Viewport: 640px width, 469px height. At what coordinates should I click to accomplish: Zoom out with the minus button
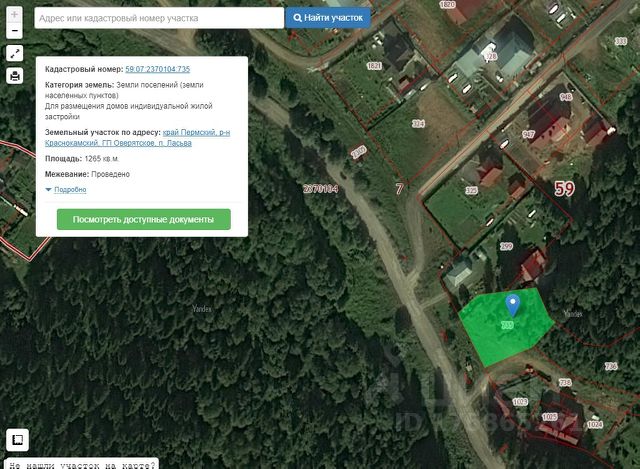pyautogui.click(x=14, y=31)
